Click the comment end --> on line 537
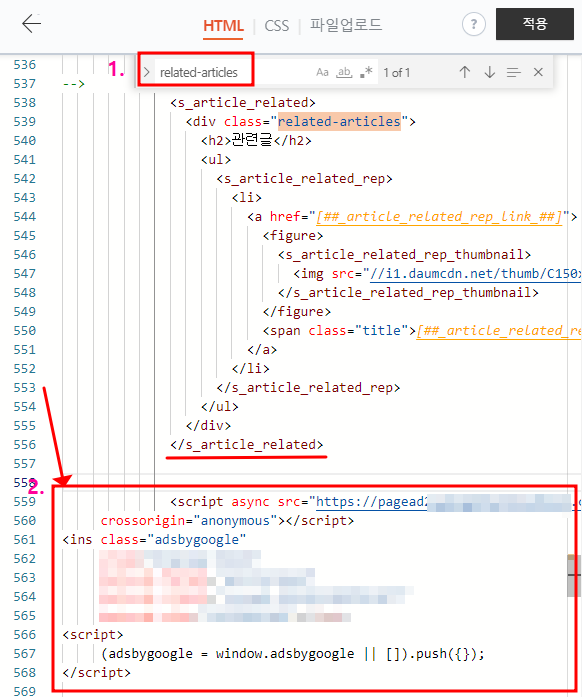 pyautogui.click(x=74, y=84)
